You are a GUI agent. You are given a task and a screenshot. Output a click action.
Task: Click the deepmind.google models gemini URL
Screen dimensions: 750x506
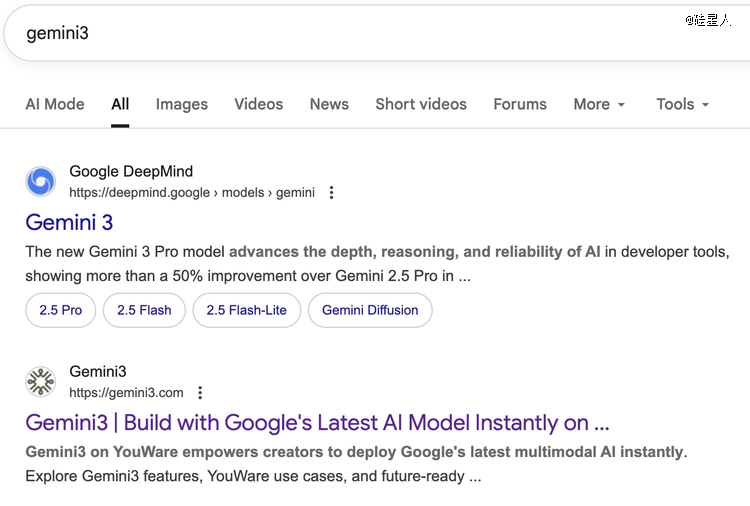coord(192,193)
